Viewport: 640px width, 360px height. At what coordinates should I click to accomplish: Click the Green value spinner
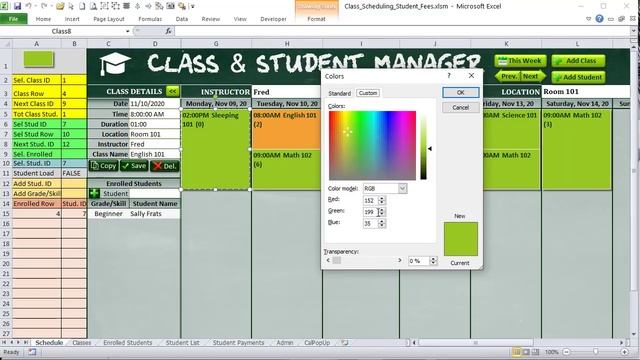click(x=382, y=212)
